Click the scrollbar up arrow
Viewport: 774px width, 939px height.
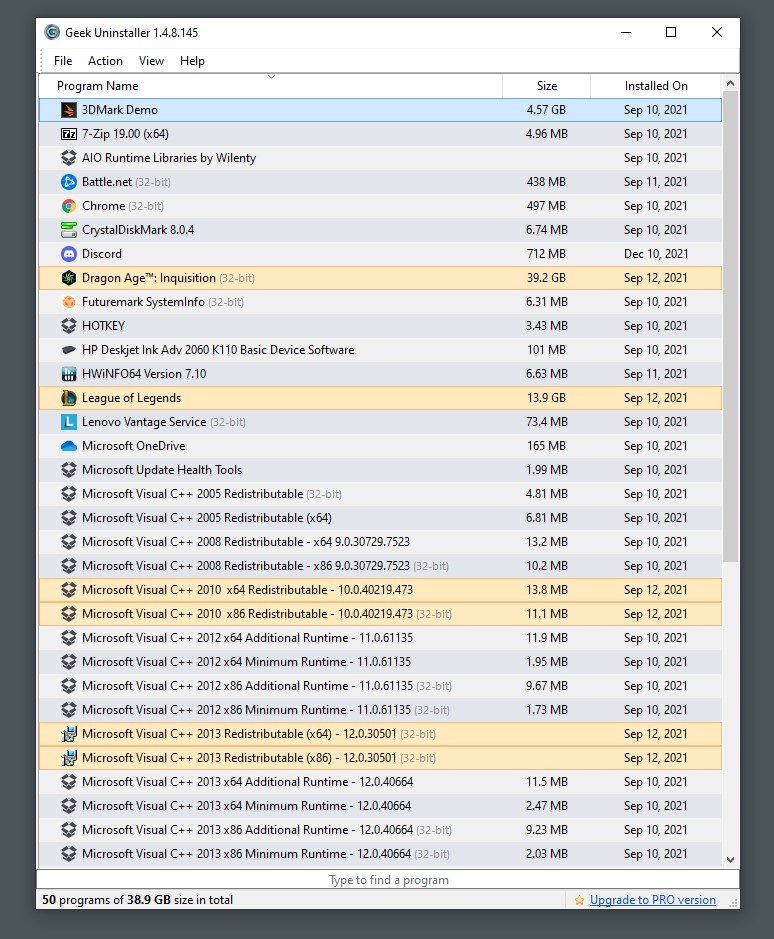point(730,83)
